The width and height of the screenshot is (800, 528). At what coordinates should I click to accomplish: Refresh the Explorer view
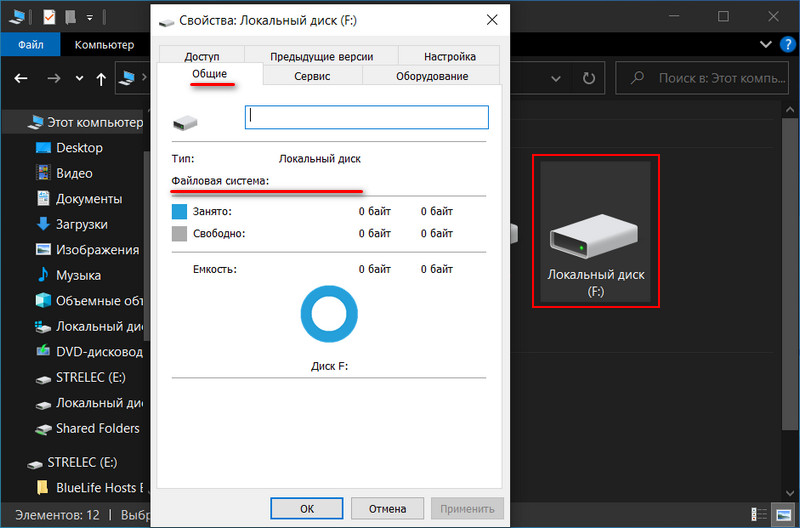pyautogui.click(x=589, y=79)
